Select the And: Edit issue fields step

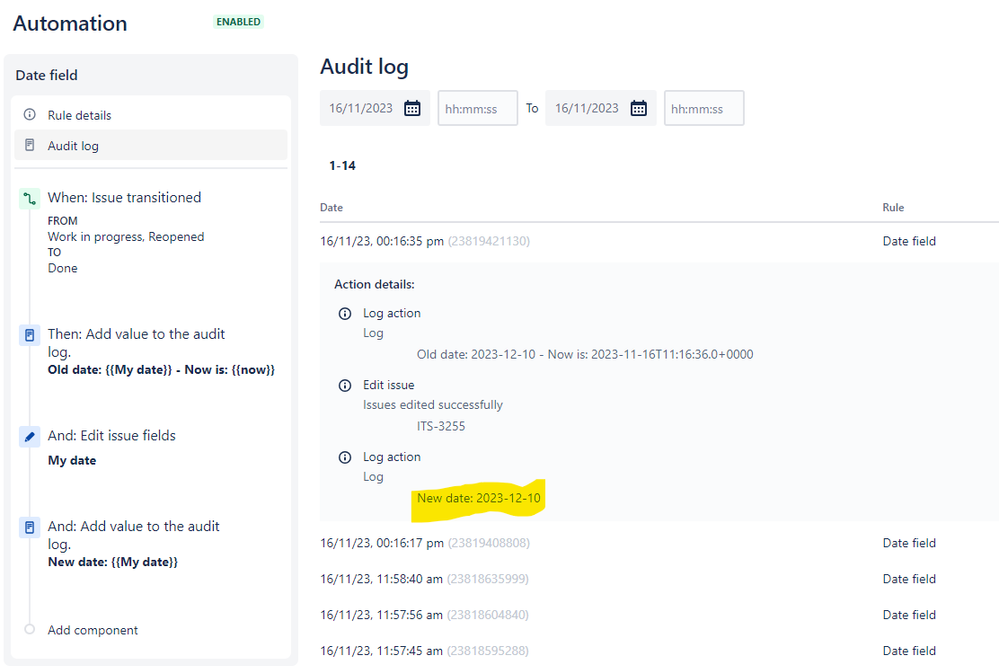[111, 435]
